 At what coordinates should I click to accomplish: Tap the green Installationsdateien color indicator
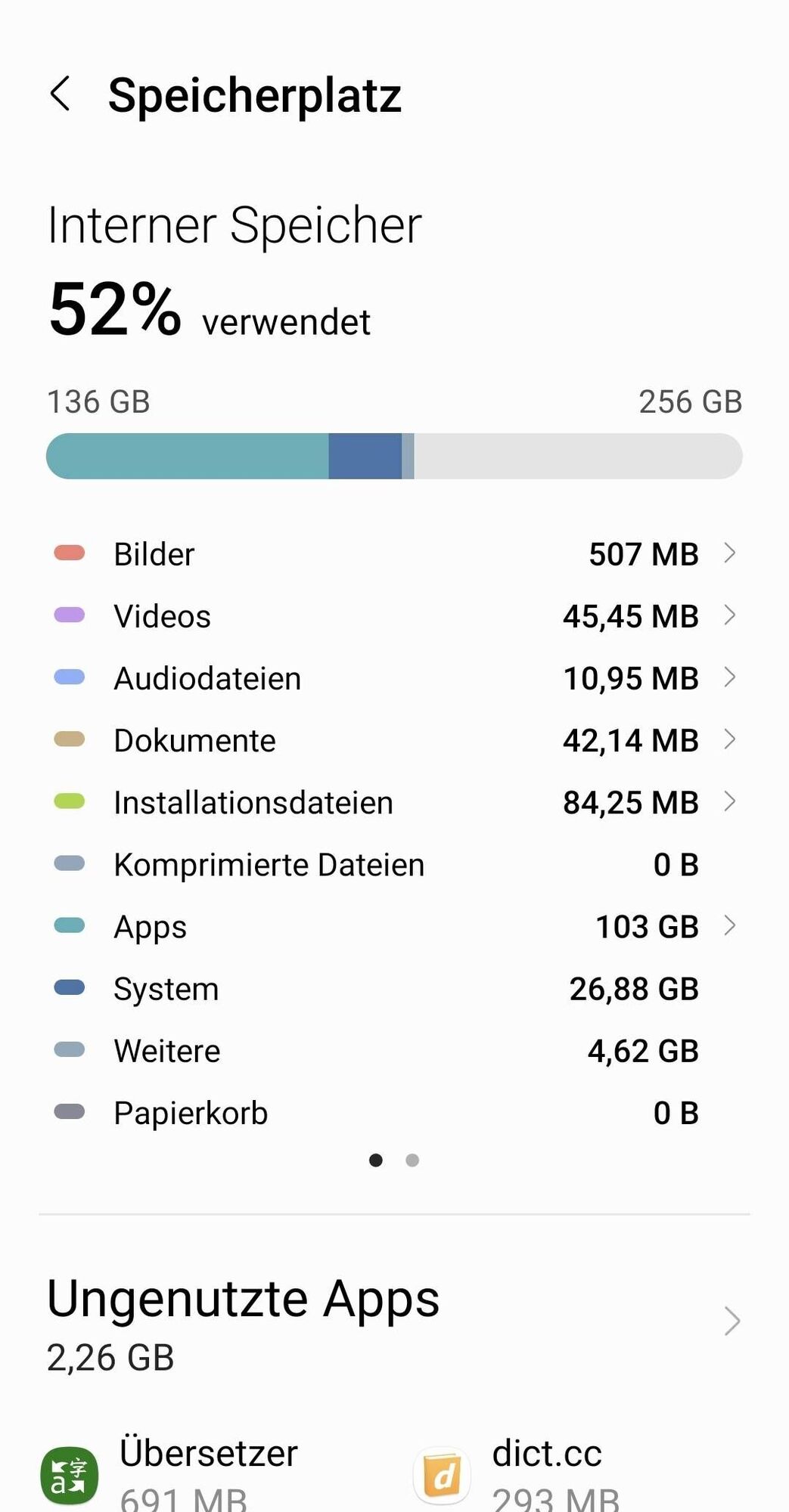point(70,801)
